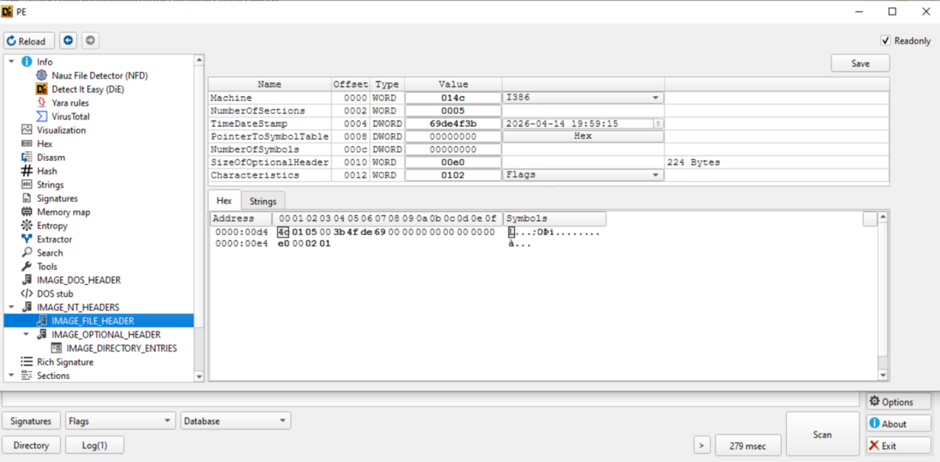Click the TimeDateStamp value 69de4f3b
The image size is (940, 462).
(x=453, y=123)
